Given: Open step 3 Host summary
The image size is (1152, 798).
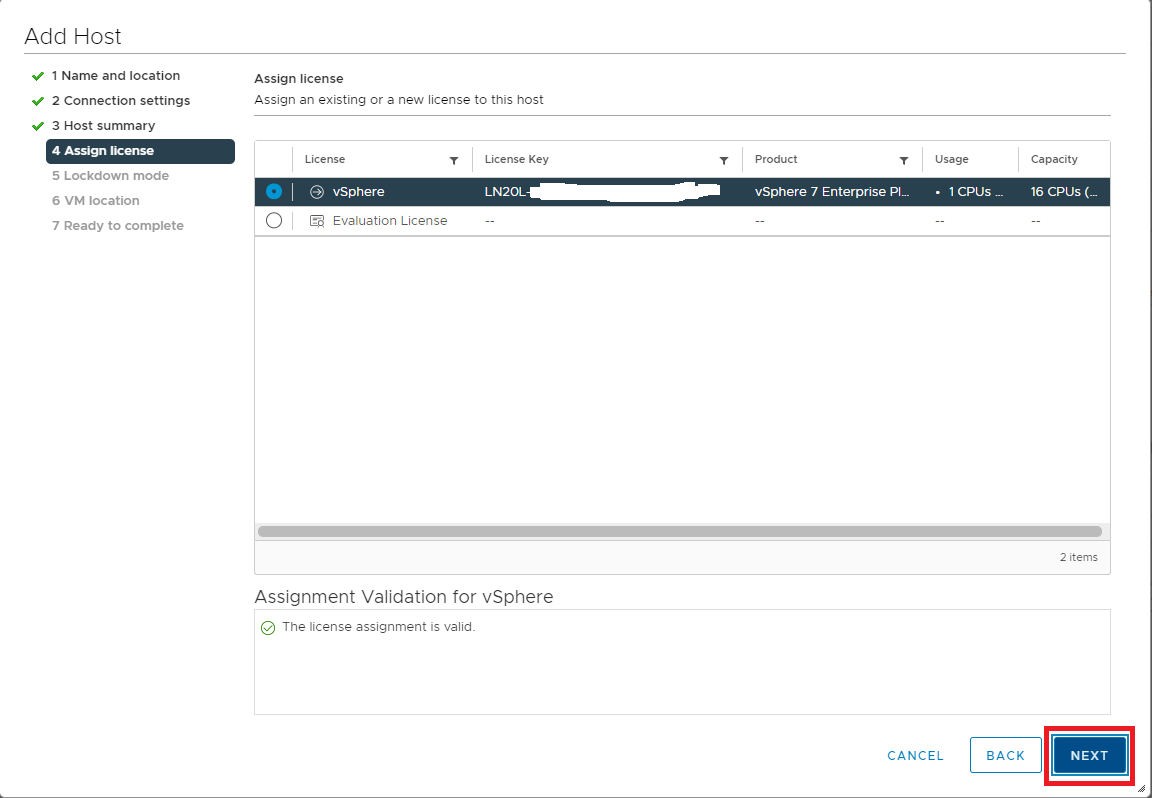Looking at the screenshot, I should 103,126.
